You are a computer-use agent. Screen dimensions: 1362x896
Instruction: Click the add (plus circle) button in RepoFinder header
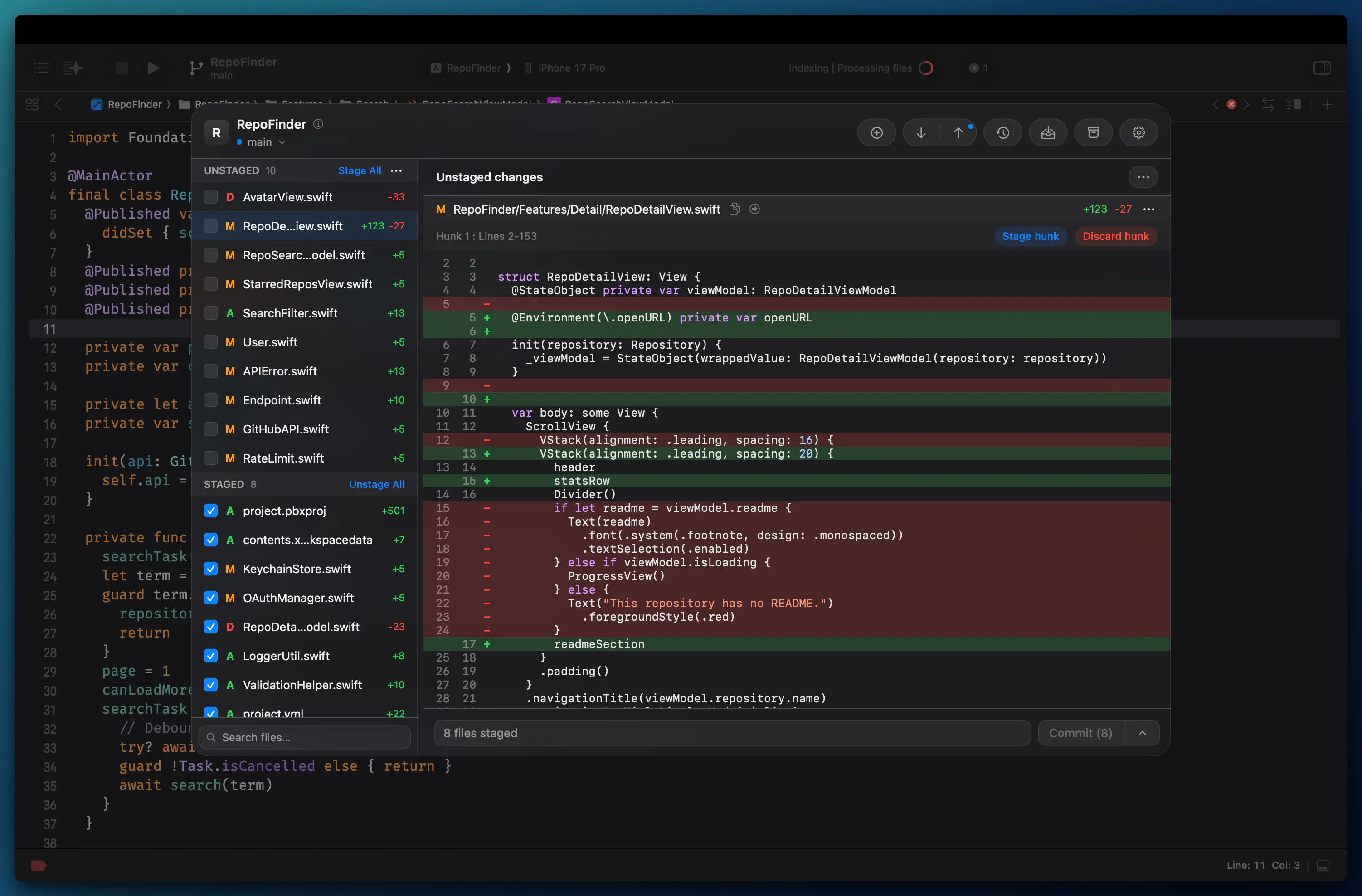tap(876, 133)
